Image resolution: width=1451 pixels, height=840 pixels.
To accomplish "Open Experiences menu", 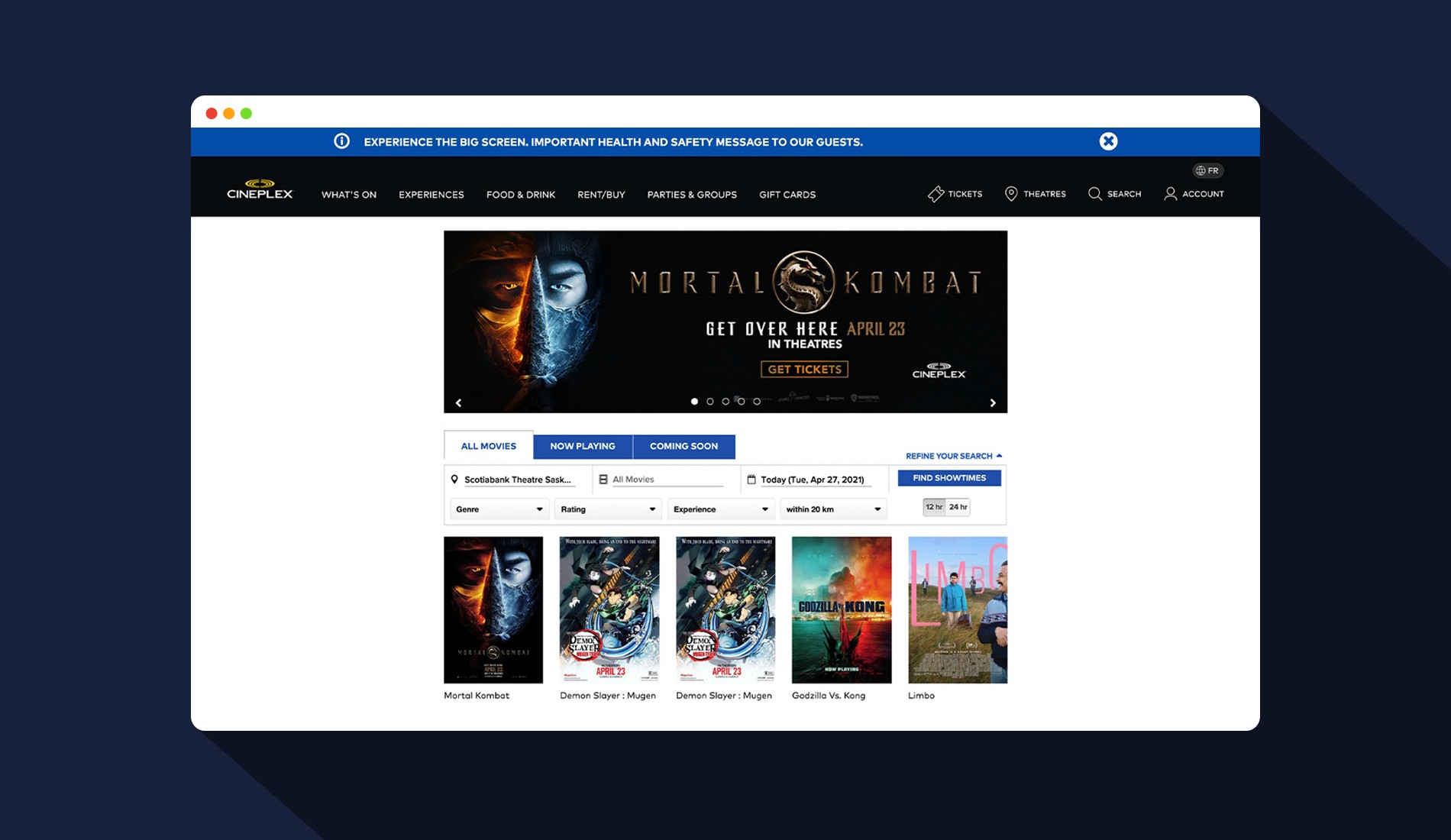I will pos(431,195).
